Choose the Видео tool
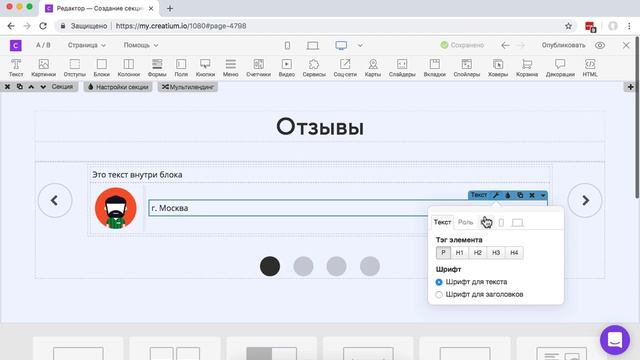The height and width of the screenshot is (360, 640). pos(287,67)
